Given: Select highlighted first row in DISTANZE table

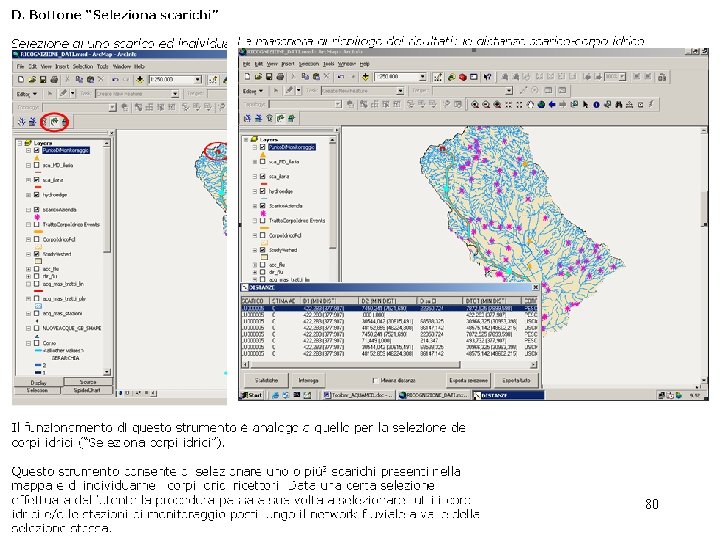Looking at the screenshot, I should pyautogui.click(x=388, y=308).
